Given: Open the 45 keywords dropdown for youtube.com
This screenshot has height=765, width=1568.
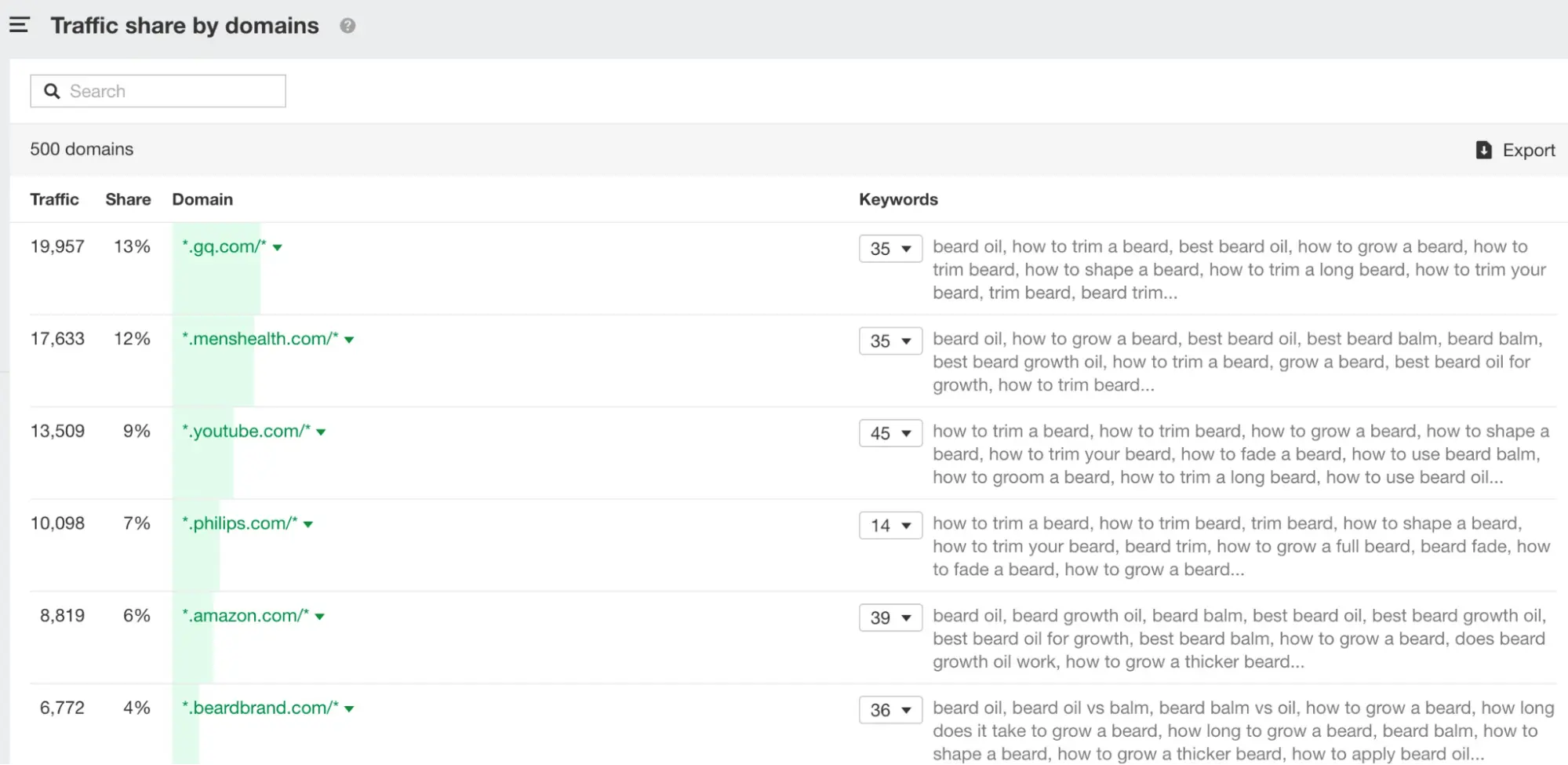Looking at the screenshot, I should [x=890, y=433].
